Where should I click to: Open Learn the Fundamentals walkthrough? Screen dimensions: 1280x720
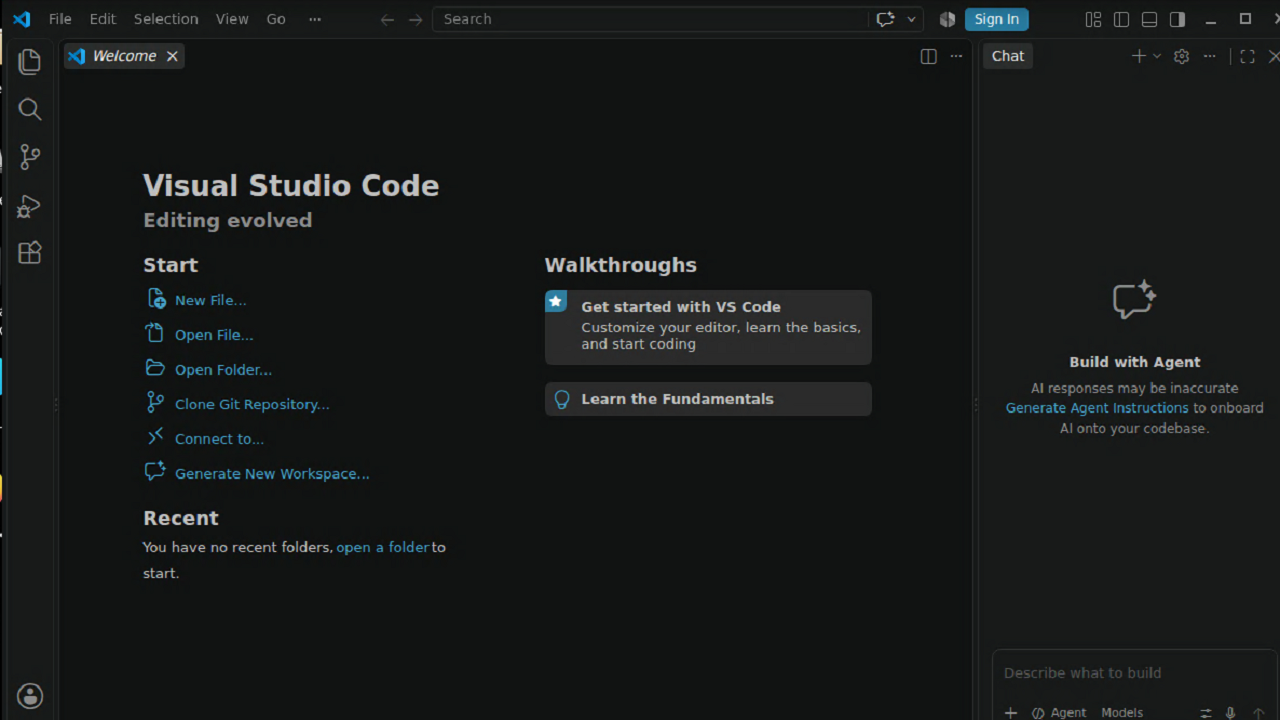pyautogui.click(x=708, y=399)
